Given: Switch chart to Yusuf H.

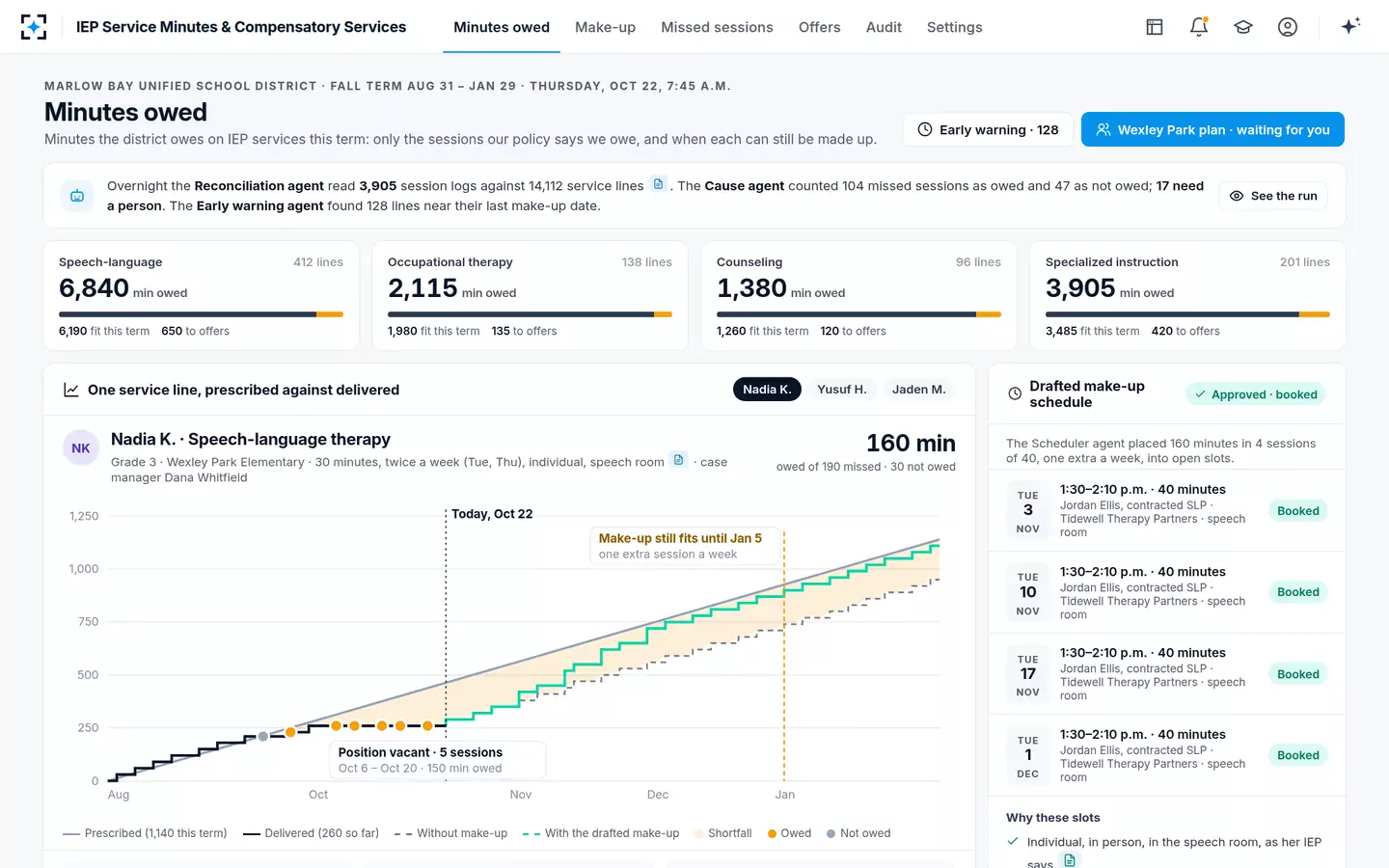Looking at the screenshot, I should pyautogui.click(x=841, y=390).
